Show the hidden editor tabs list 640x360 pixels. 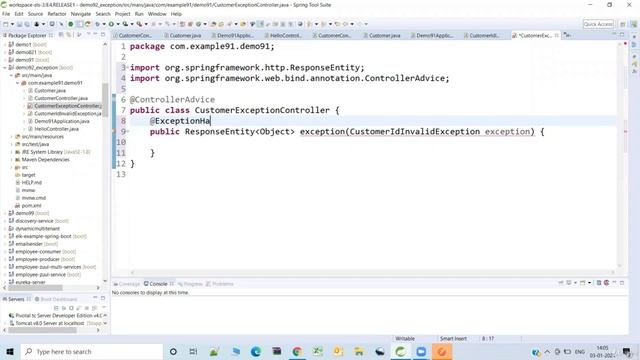click(x=568, y=35)
